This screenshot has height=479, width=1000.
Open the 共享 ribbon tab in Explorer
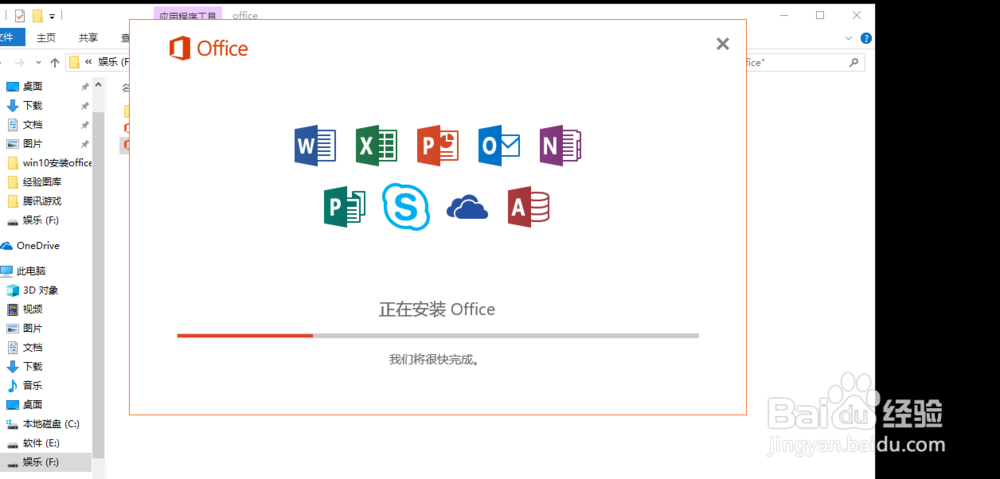click(x=88, y=38)
